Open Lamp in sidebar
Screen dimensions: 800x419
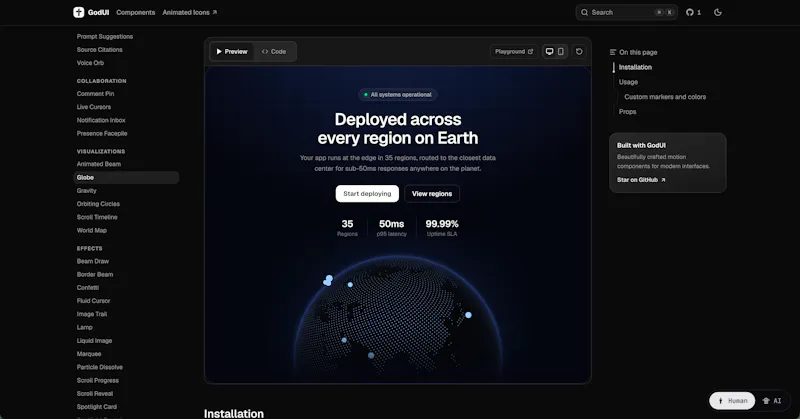(x=85, y=327)
